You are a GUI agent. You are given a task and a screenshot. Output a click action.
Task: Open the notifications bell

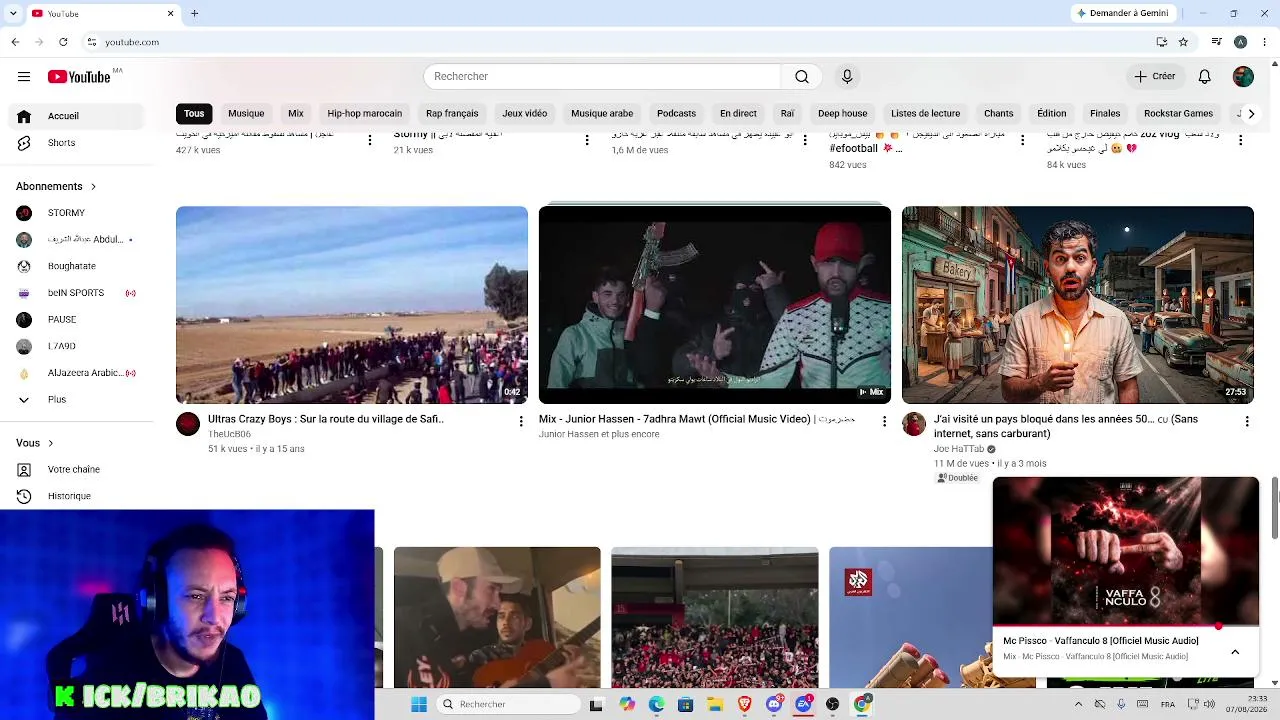coord(1205,77)
